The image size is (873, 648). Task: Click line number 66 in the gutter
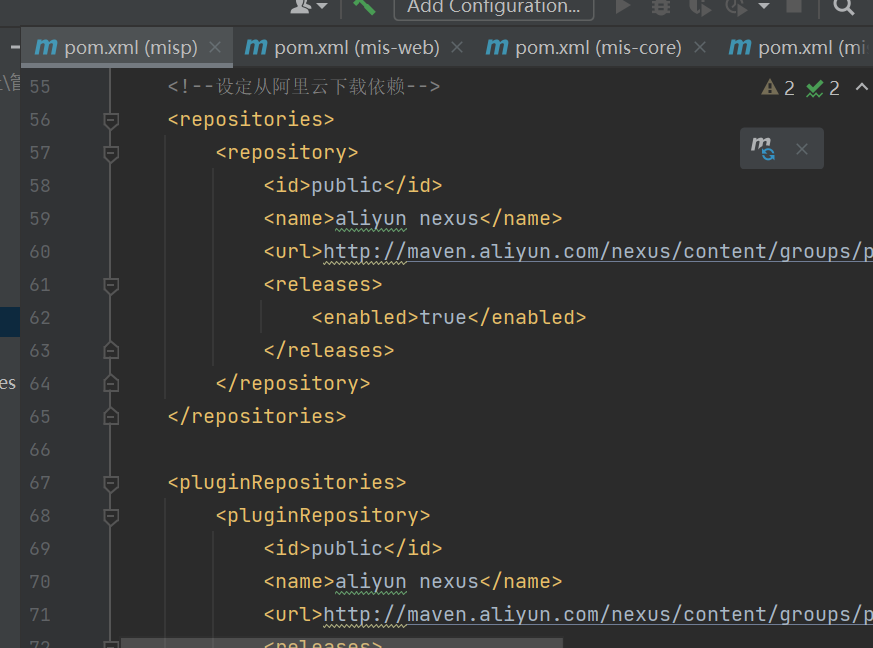[x=40, y=449]
